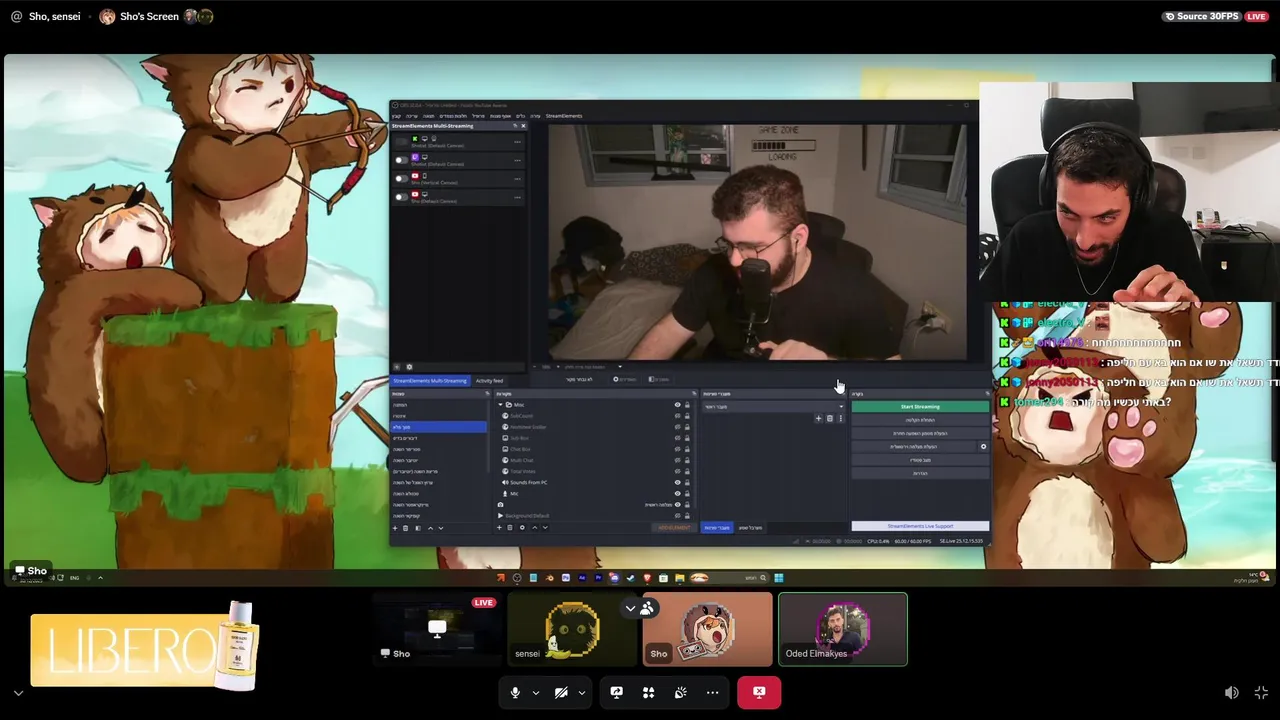Show the Chat Box source
This screenshot has height=720, width=1280.
click(677, 449)
